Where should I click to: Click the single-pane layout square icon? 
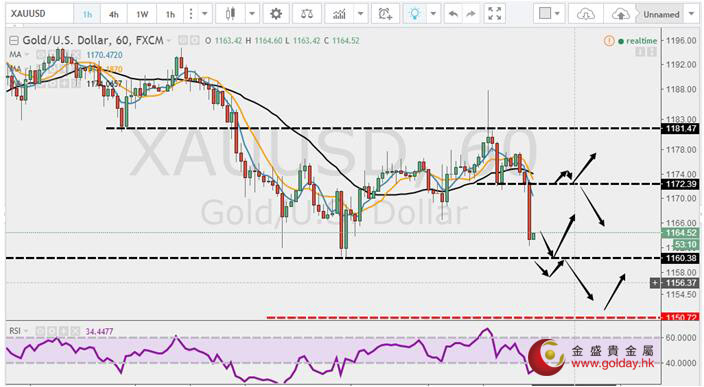click(x=545, y=13)
